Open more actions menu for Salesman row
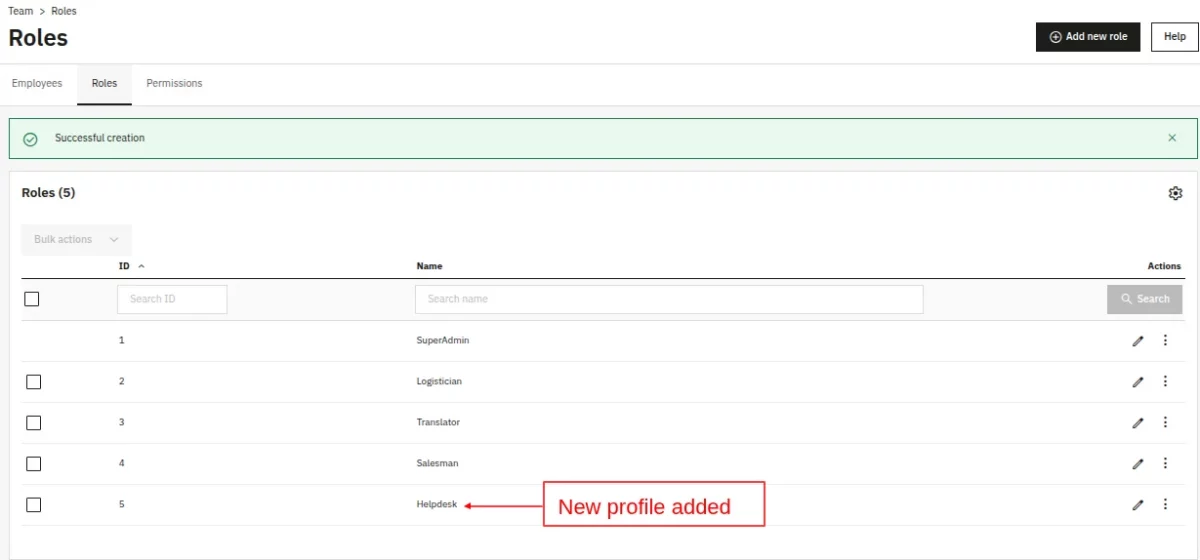Image resolution: width=1200 pixels, height=560 pixels. click(1165, 463)
